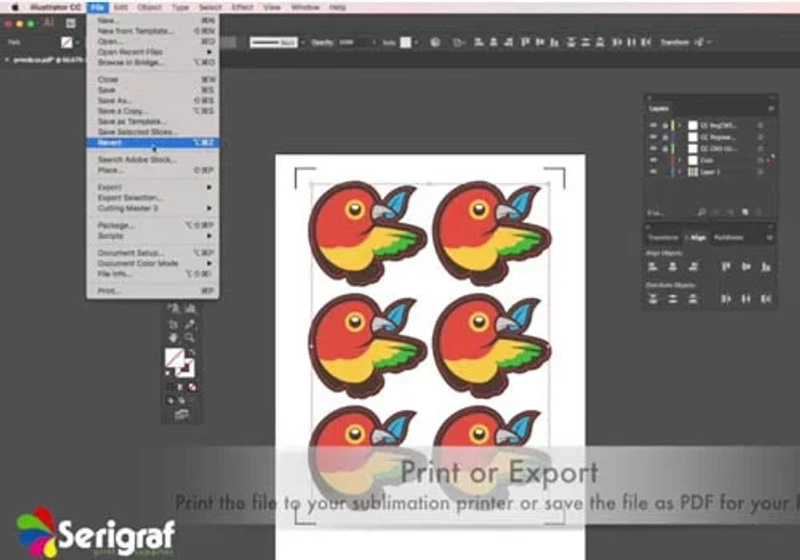
Task: Click Horizontal Align Right in Align panel
Action: [x=693, y=266]
